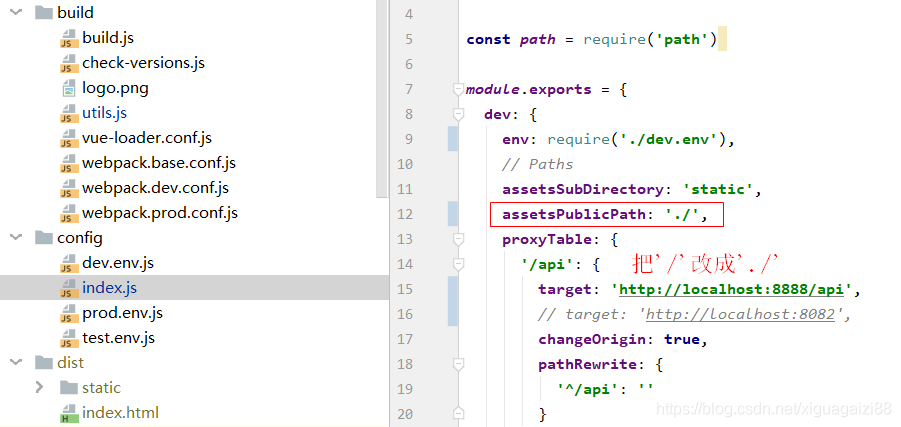Image resolution: width=901 pixels, height=427 pixels.
Task: Open webpack.base.conf.js file
Action: tap(159, 163)
